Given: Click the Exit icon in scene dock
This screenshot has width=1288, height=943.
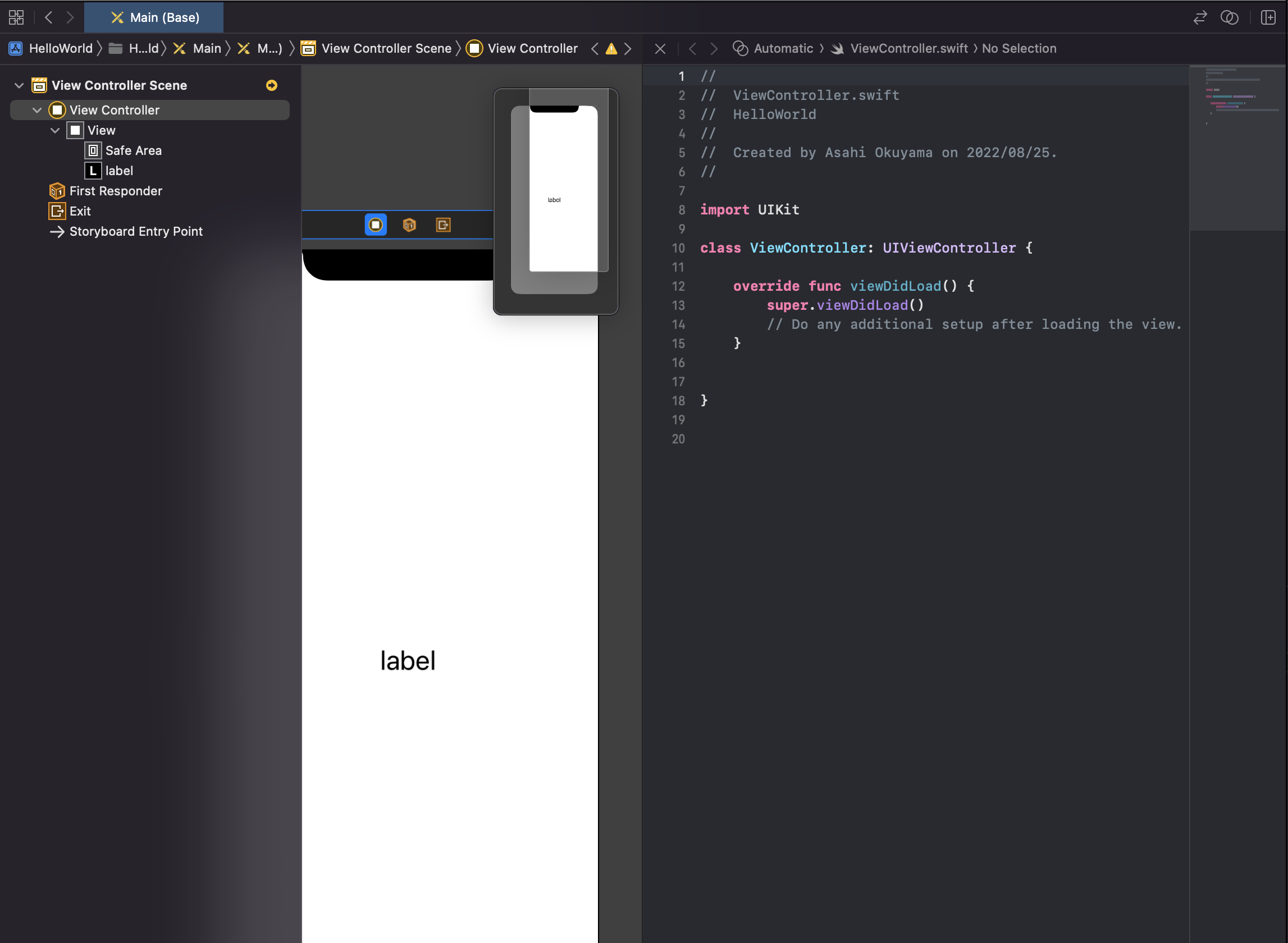Looking at the screenshot, I should click(x=443, y=225).
